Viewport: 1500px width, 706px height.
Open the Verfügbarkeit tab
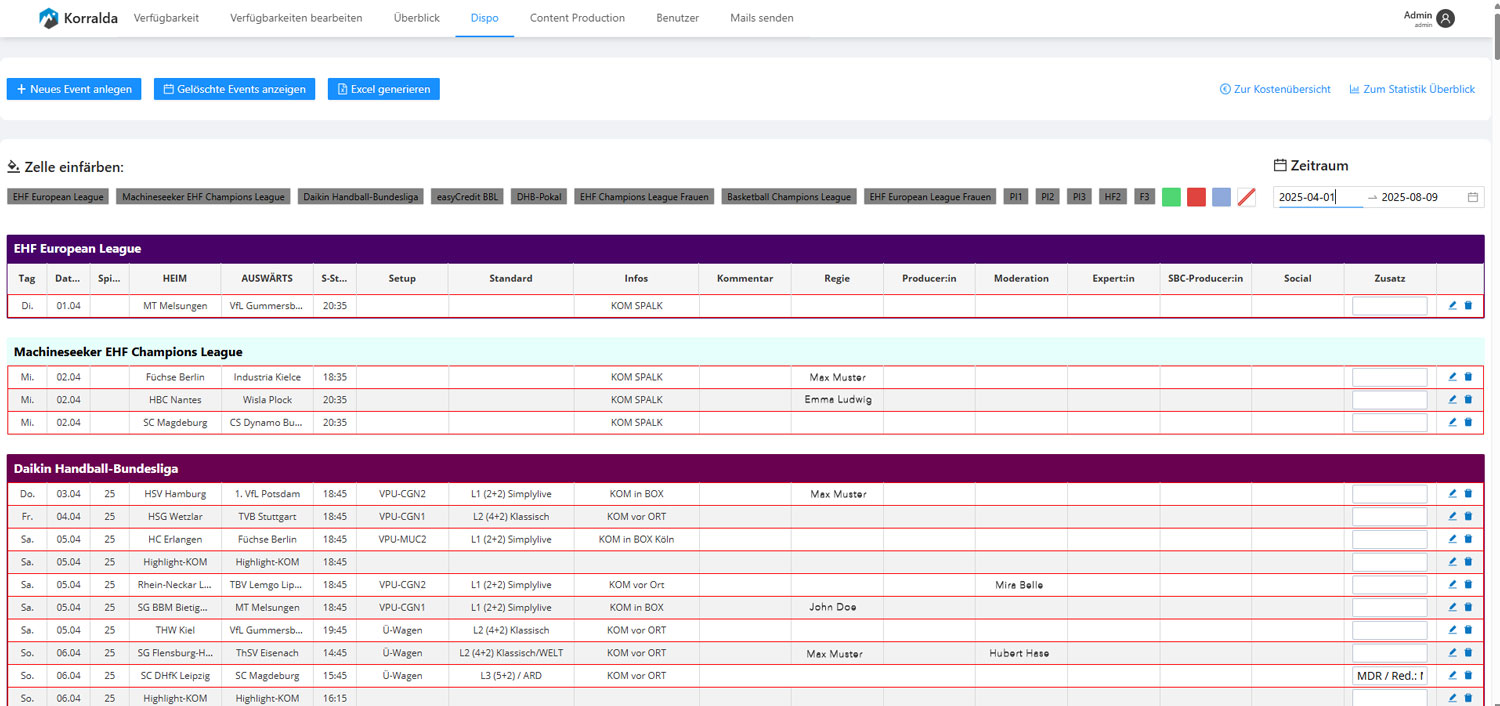pos(166,18)
